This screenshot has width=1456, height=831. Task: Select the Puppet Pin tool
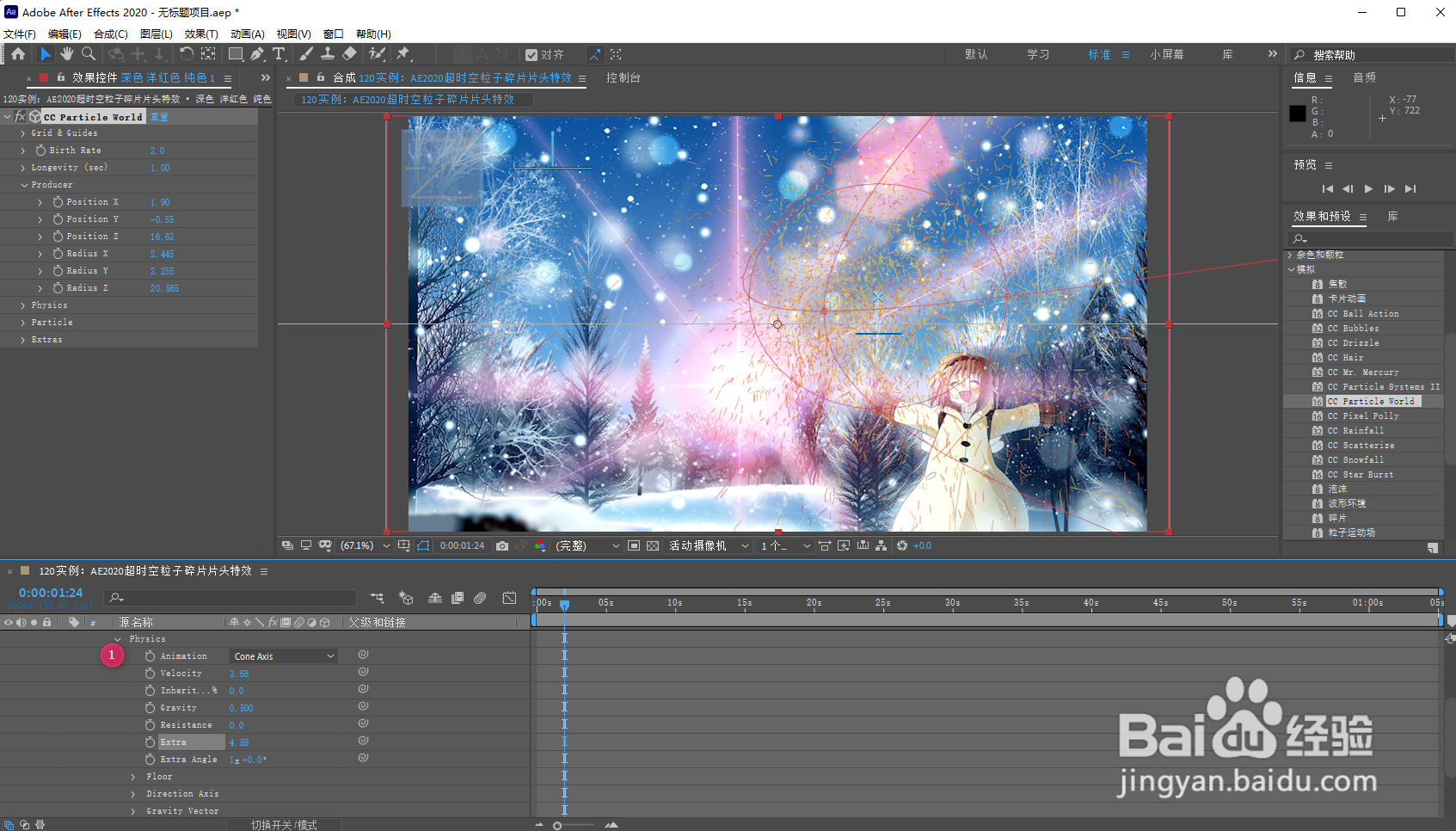[402, 54]
